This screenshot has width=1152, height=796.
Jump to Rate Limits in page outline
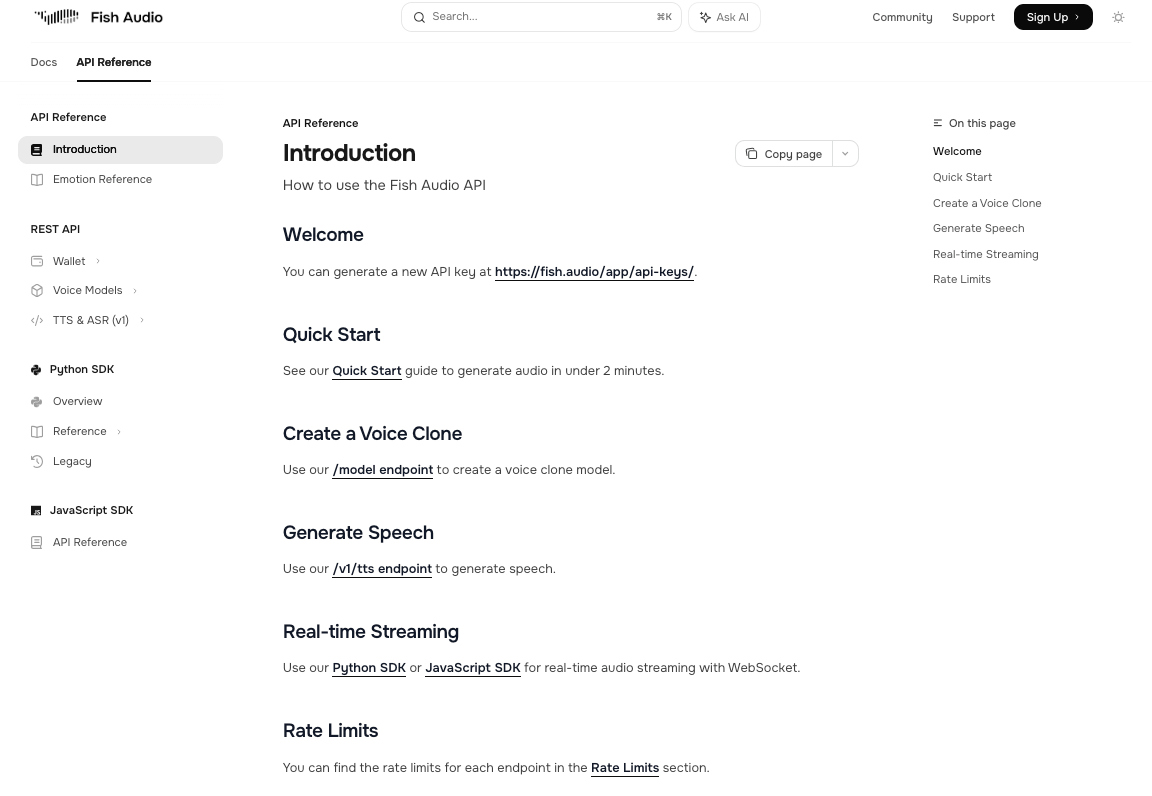pyautogui.click(x=962, y=280)
